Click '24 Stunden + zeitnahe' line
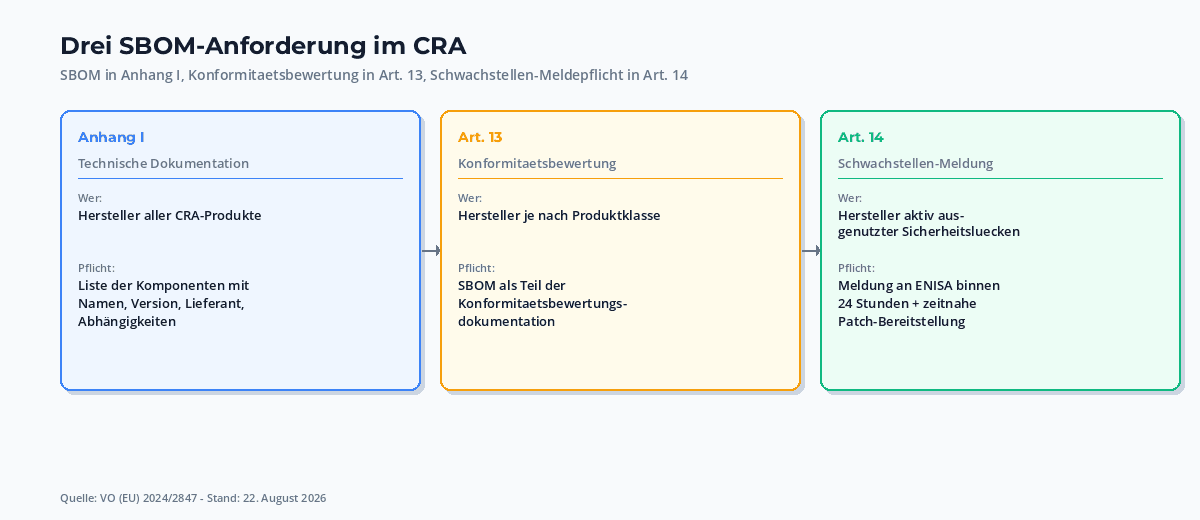The image size is (1200, 520). click(x=907, y=303)
